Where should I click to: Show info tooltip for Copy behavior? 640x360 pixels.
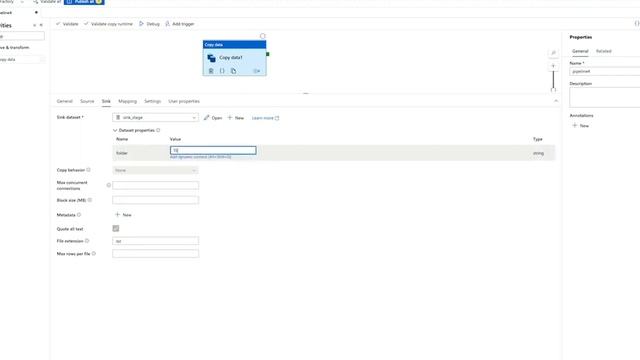coord(88,170)
